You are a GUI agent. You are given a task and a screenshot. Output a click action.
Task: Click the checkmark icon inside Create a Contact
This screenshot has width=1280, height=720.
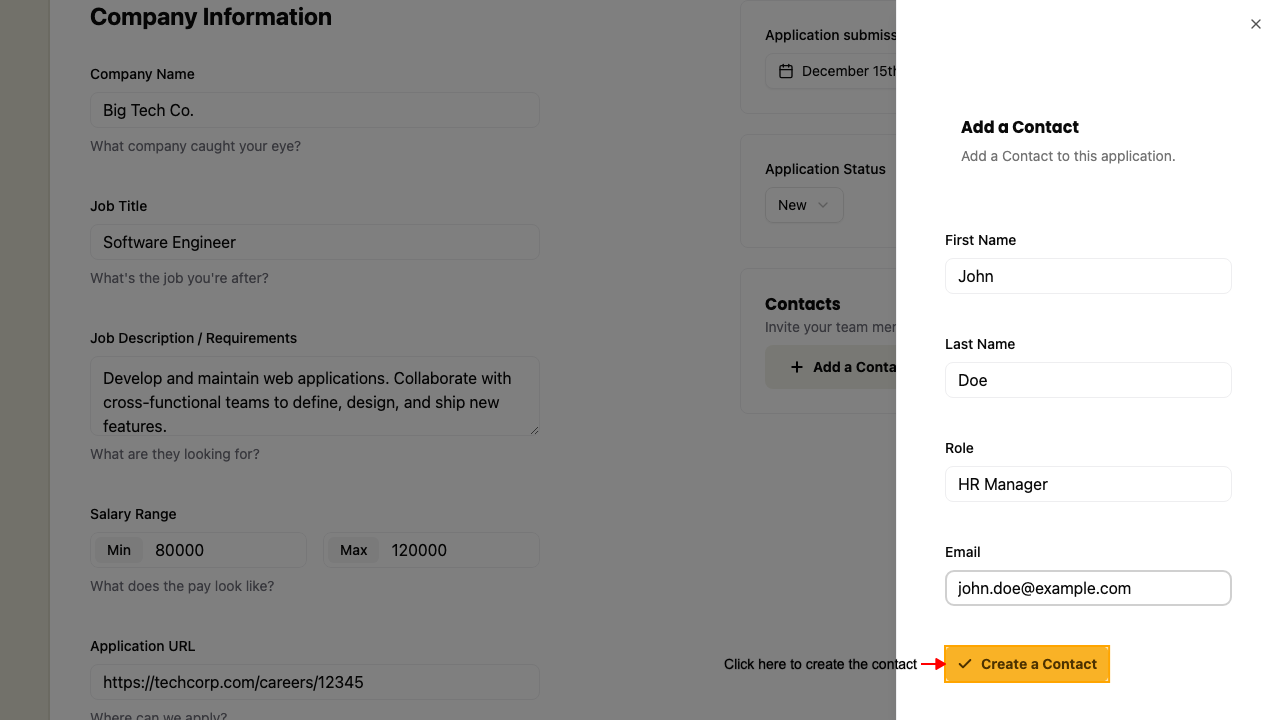tap(964, 664)
